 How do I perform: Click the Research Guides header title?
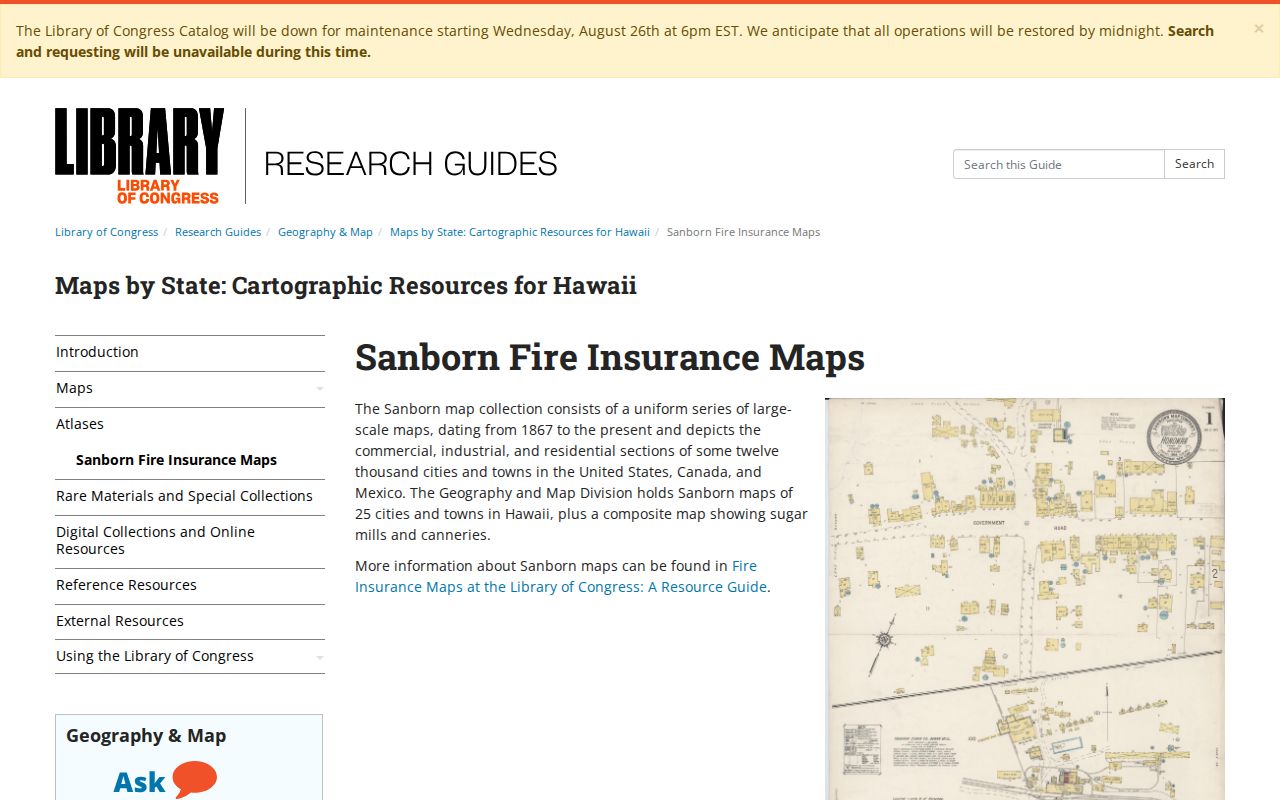coord(410,163)
